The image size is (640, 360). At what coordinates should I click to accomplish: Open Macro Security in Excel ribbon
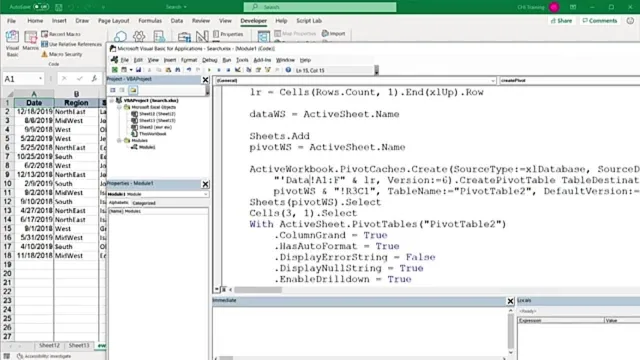(62, 54)
